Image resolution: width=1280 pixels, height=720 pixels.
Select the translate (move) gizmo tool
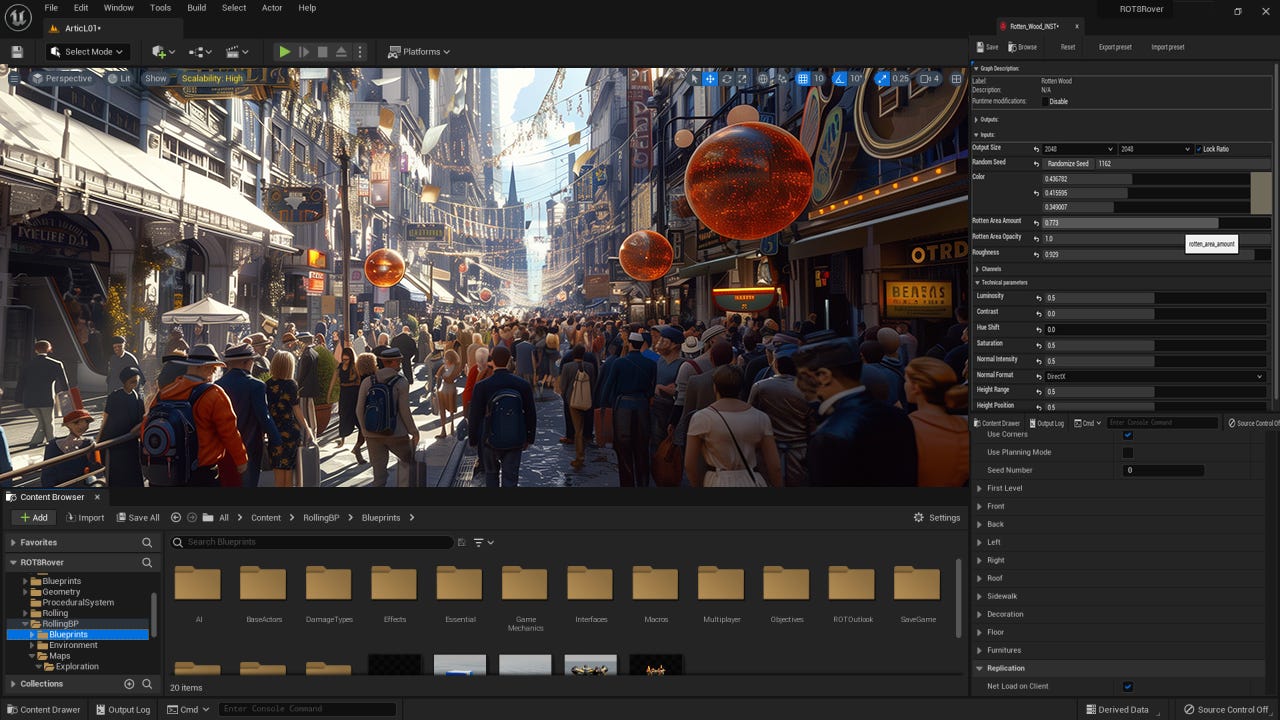pos(710,79)
